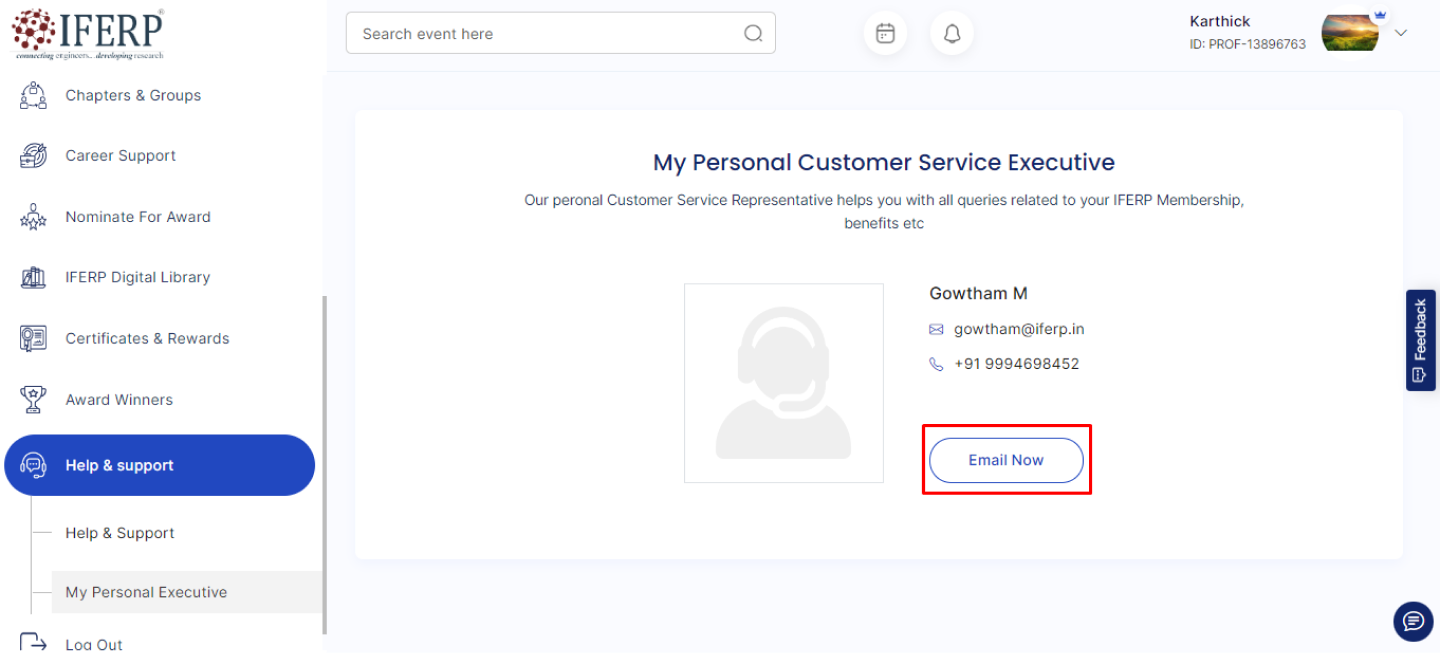Image resolution: width=1440 pixels, height=653 pixels.
Task: Select Help & Support submenu item
Action: [x=120, y=533]
